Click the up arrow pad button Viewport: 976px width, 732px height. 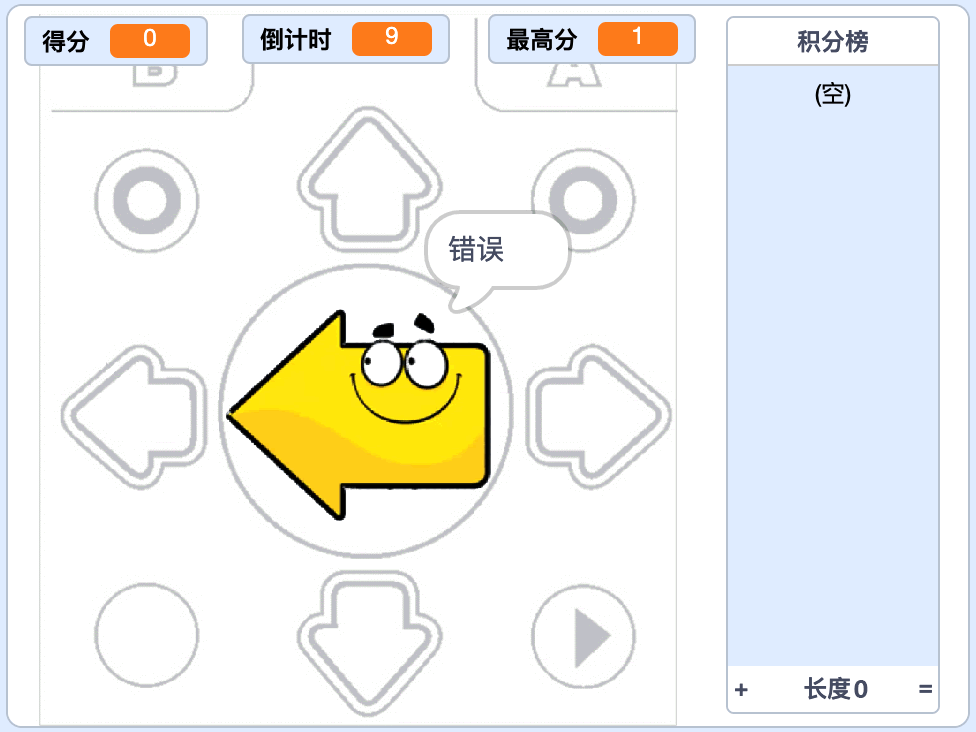[x=369, y=179]
